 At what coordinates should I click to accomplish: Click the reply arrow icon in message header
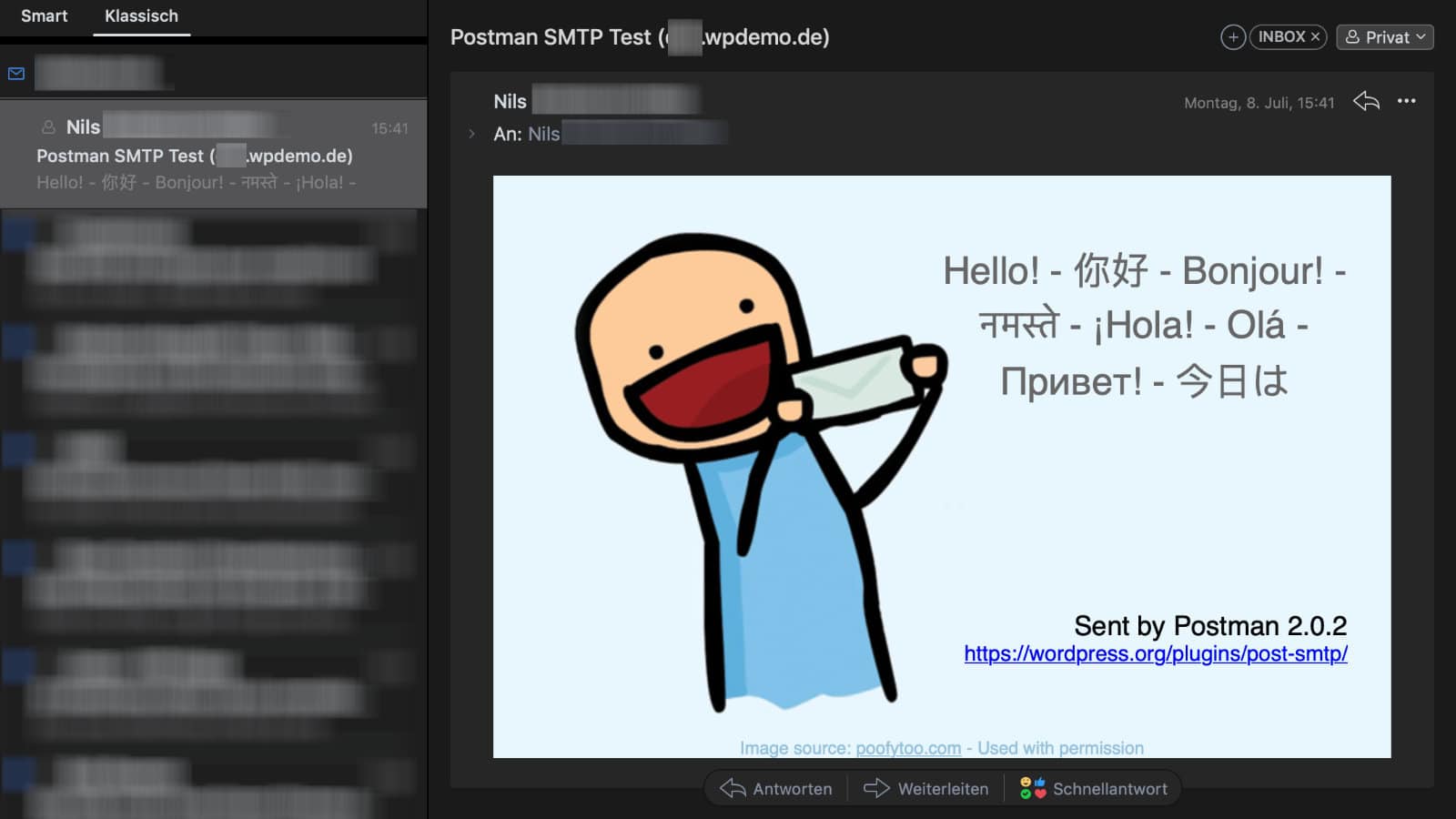1366,101
